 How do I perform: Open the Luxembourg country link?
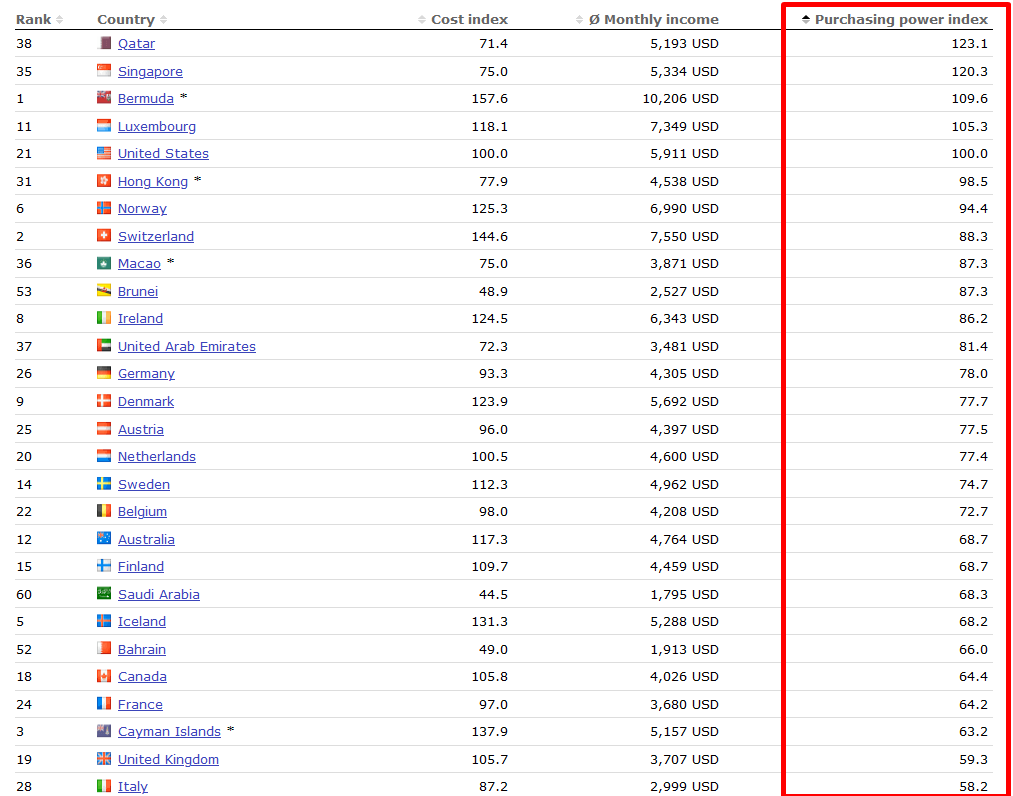(156, 126)
